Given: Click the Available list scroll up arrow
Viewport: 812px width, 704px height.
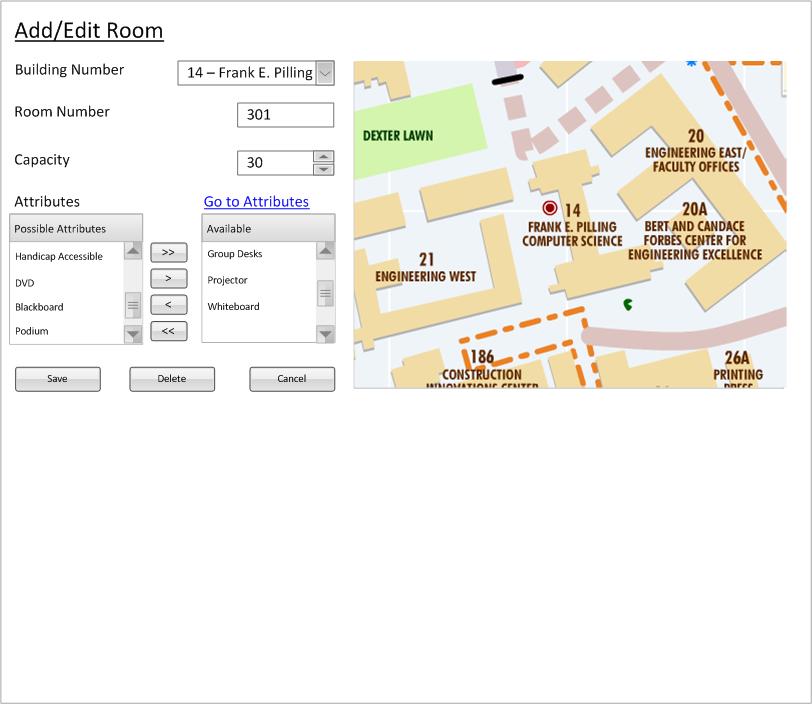Looking at the screenshot, I should (326, 251).
